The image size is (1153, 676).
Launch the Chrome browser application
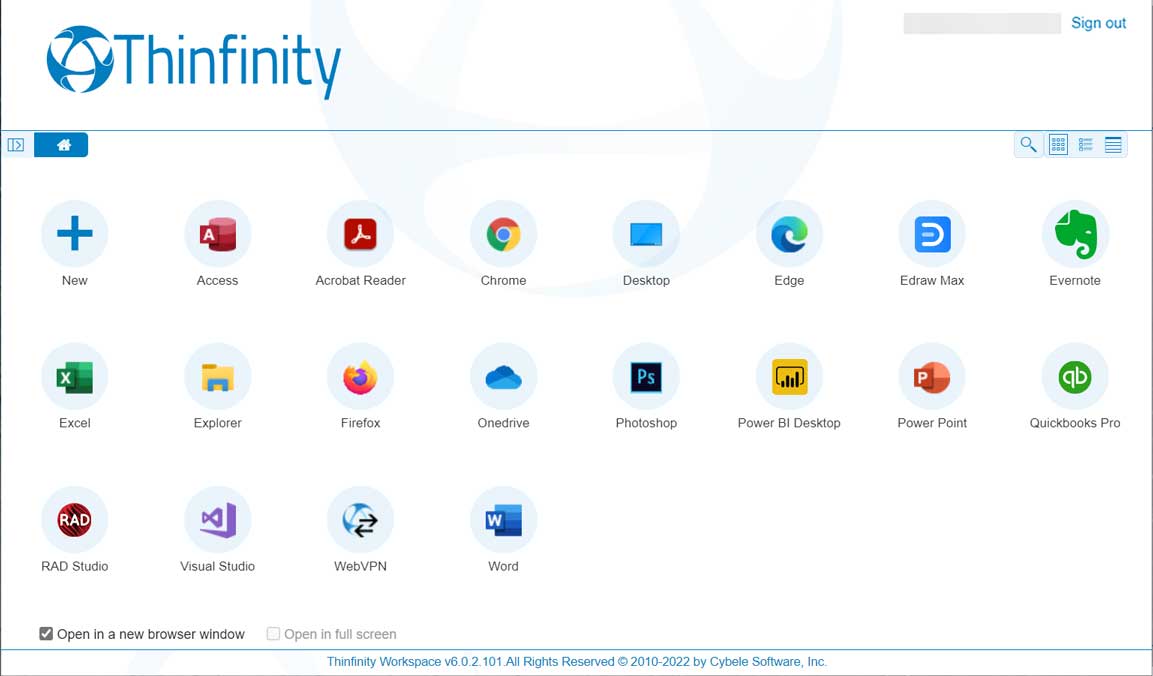click(x=503, y=234)
